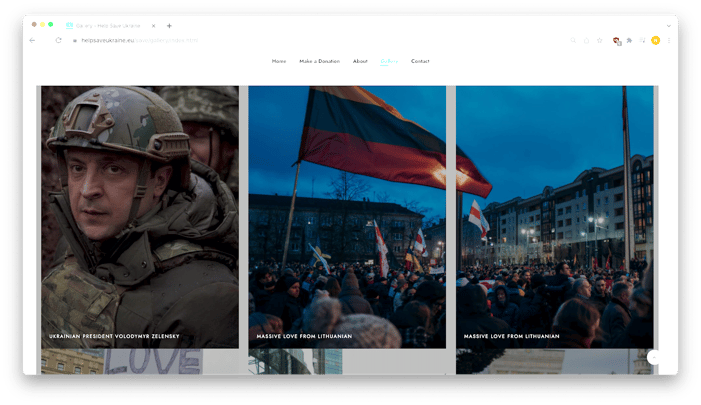Open the yellow profile avatar
Viewport: 701px width, 405px height.
655,40
